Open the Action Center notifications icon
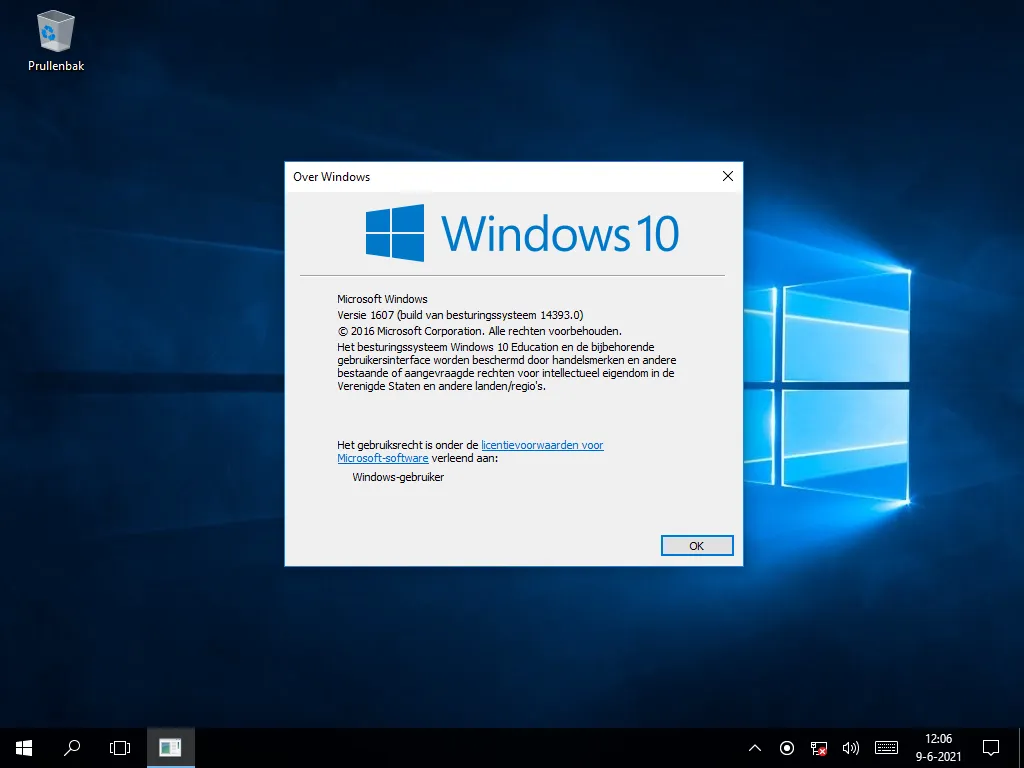The width and height of the screenshot is (1024, 768). 991,748
